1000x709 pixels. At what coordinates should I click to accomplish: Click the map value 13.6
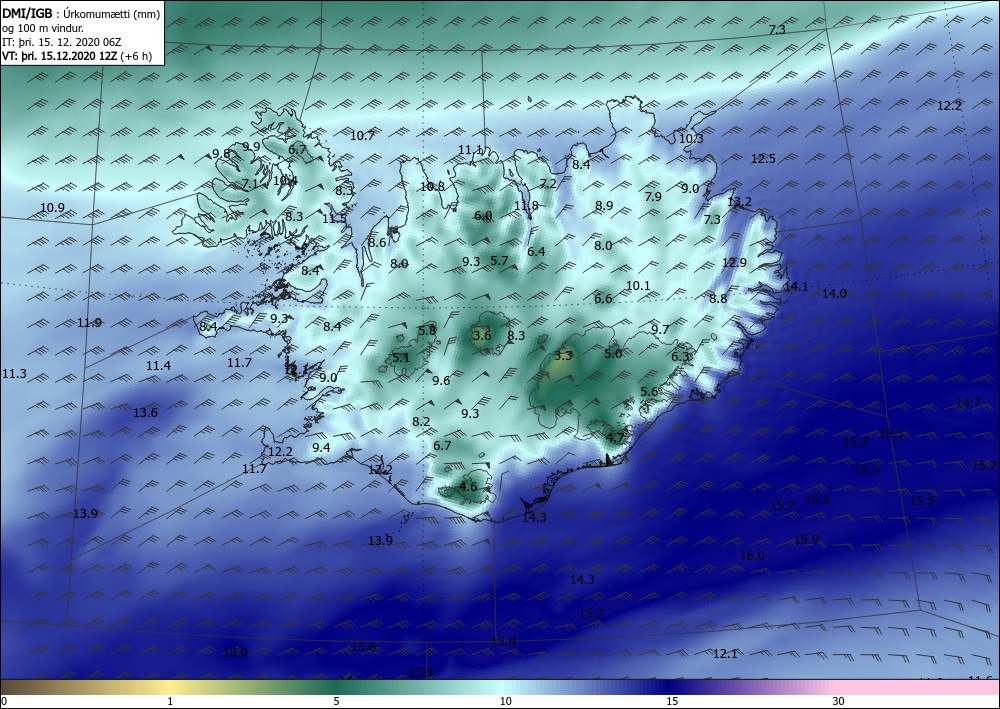pos(145,413)
